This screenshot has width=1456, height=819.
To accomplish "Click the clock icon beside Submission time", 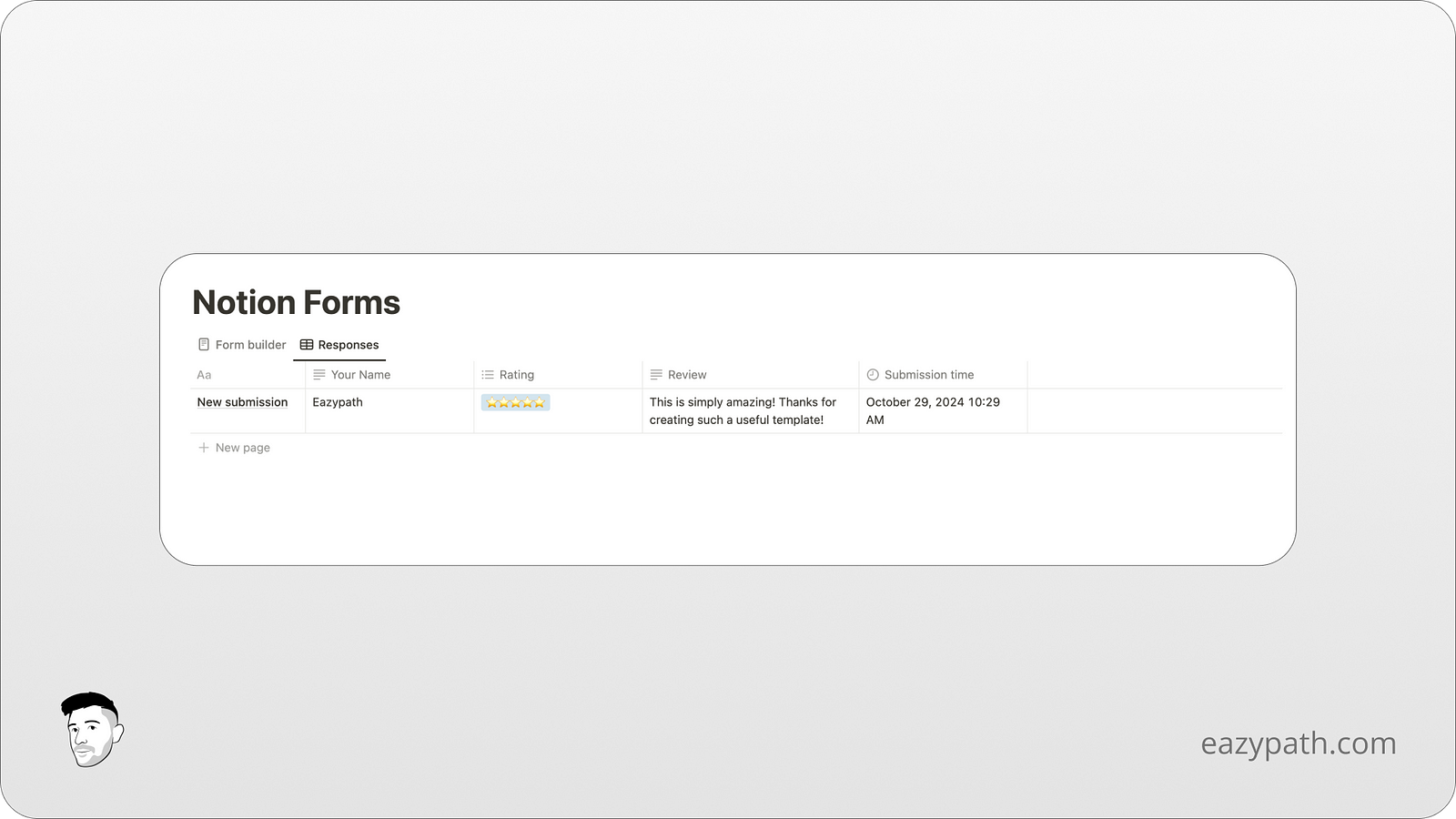I will (x=873, y=374).
